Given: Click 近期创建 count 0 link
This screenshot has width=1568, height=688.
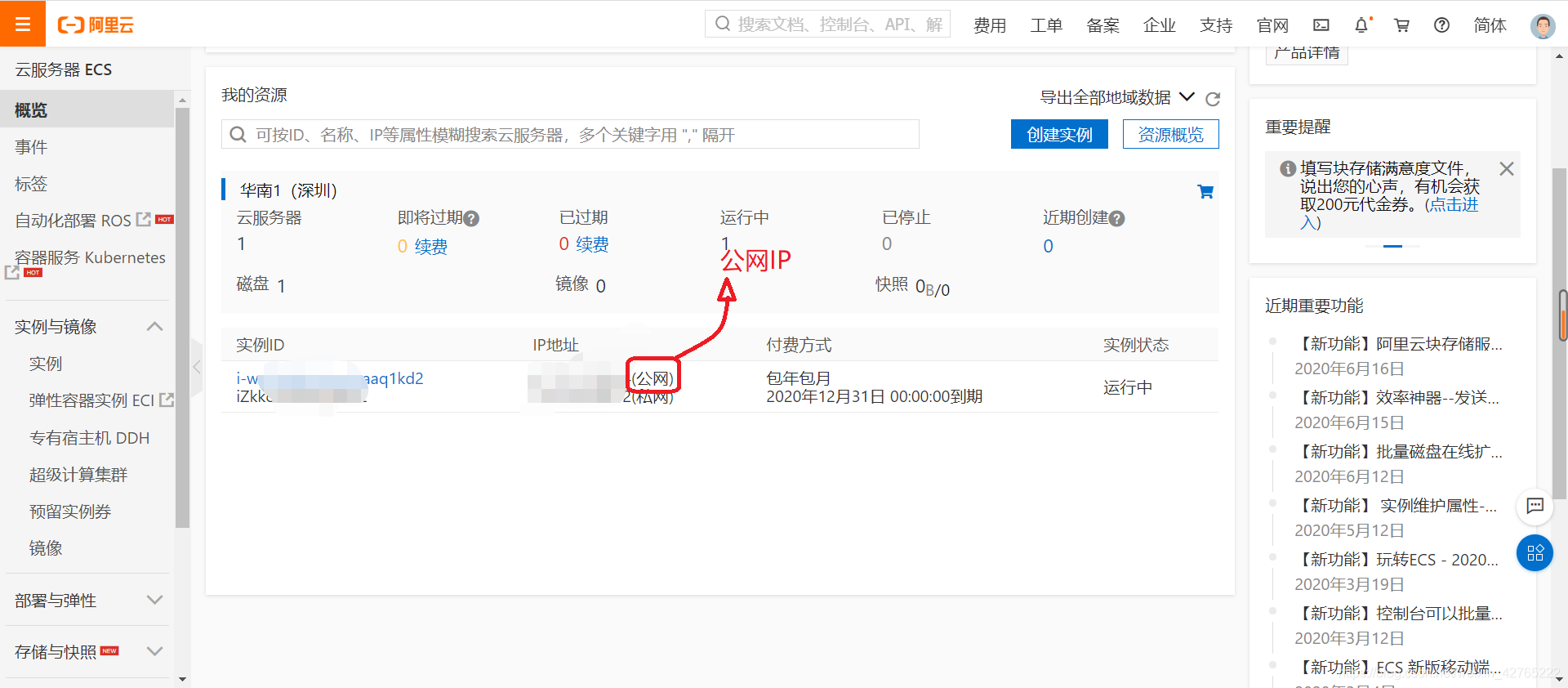Looking at the screenshot, I should pyautogui.click(x=1049, y=246).
